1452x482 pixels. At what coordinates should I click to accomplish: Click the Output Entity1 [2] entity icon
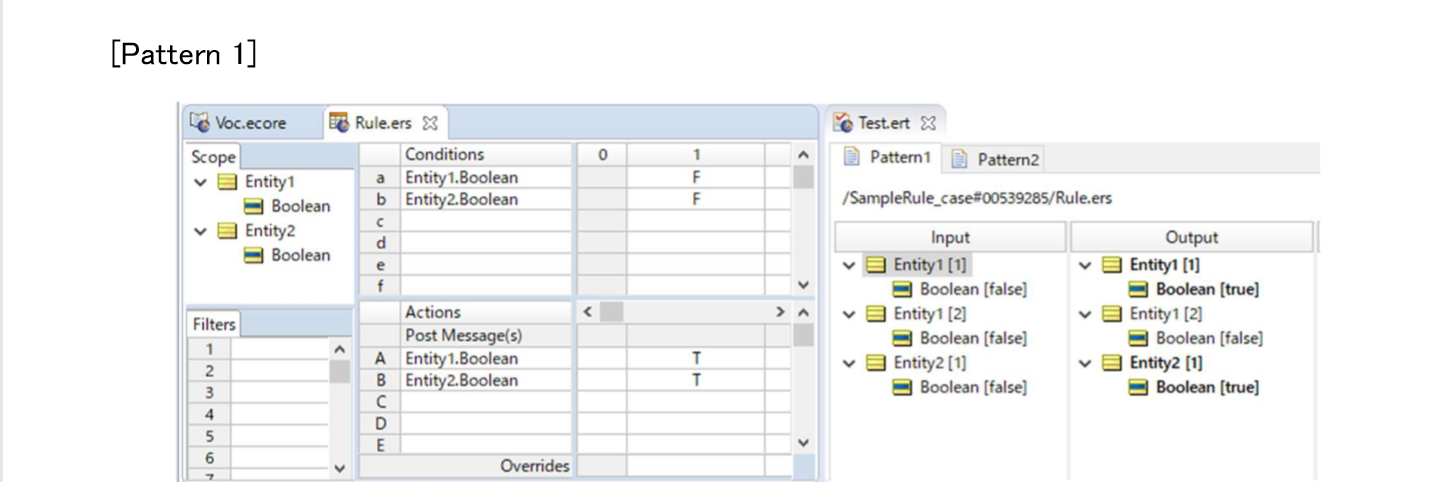coord(1112,314)
